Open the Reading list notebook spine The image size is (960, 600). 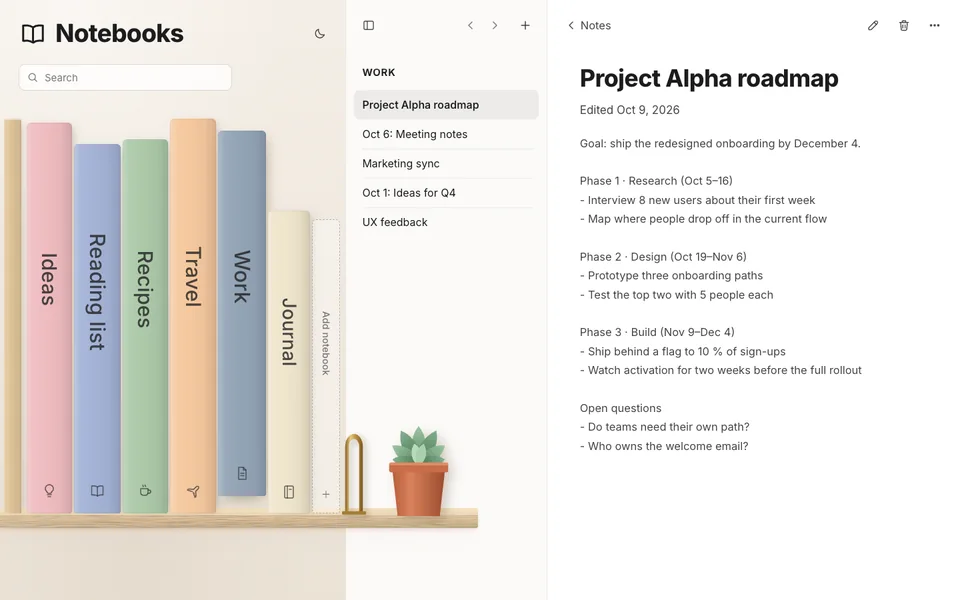click(x=97, y=328)
